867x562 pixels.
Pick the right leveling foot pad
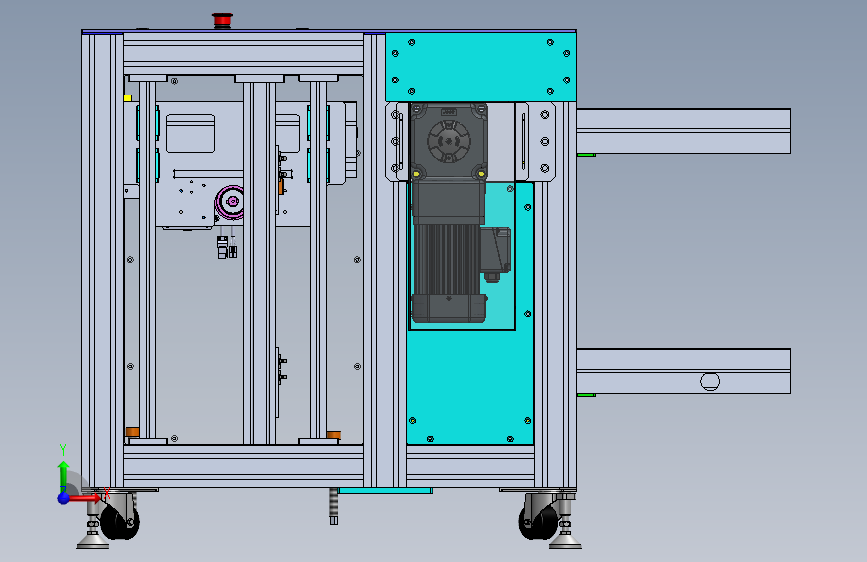click(565, 543)
